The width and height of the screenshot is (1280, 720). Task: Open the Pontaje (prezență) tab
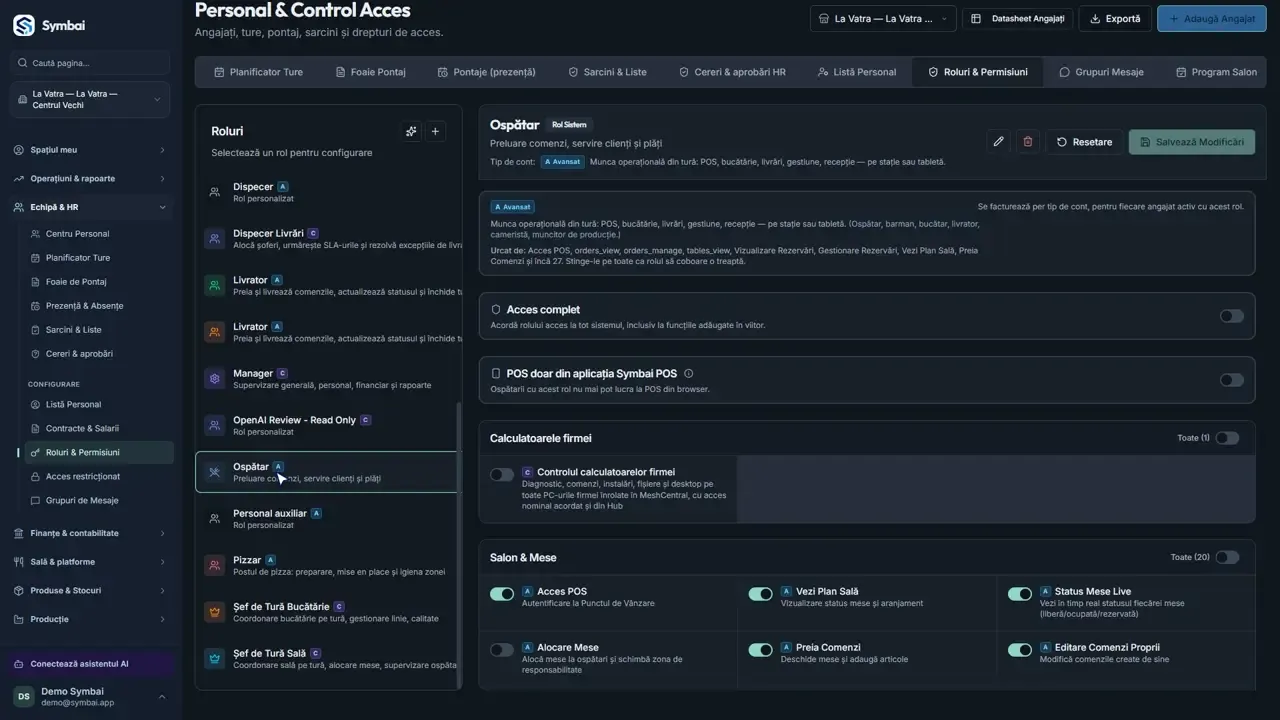point(486,72)
